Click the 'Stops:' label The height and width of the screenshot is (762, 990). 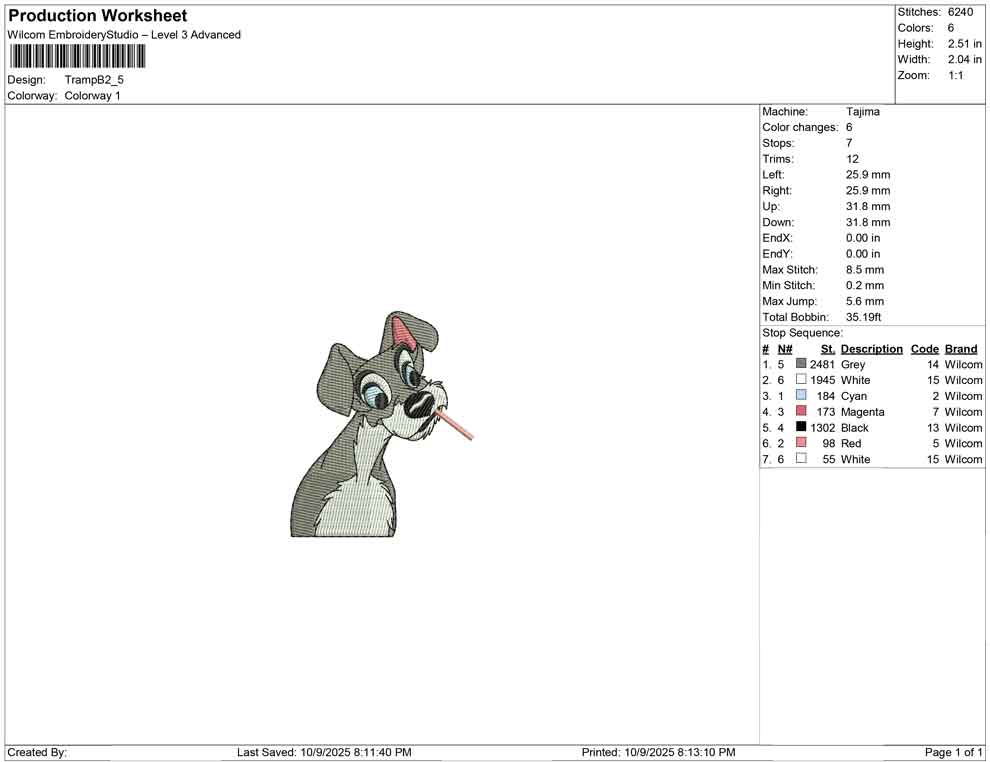[x=778, y=143]
